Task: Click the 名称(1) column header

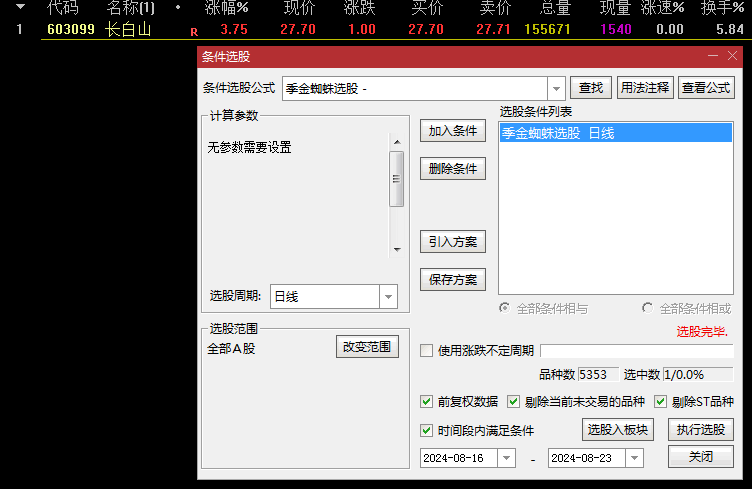Action: [x=130, y=8]
